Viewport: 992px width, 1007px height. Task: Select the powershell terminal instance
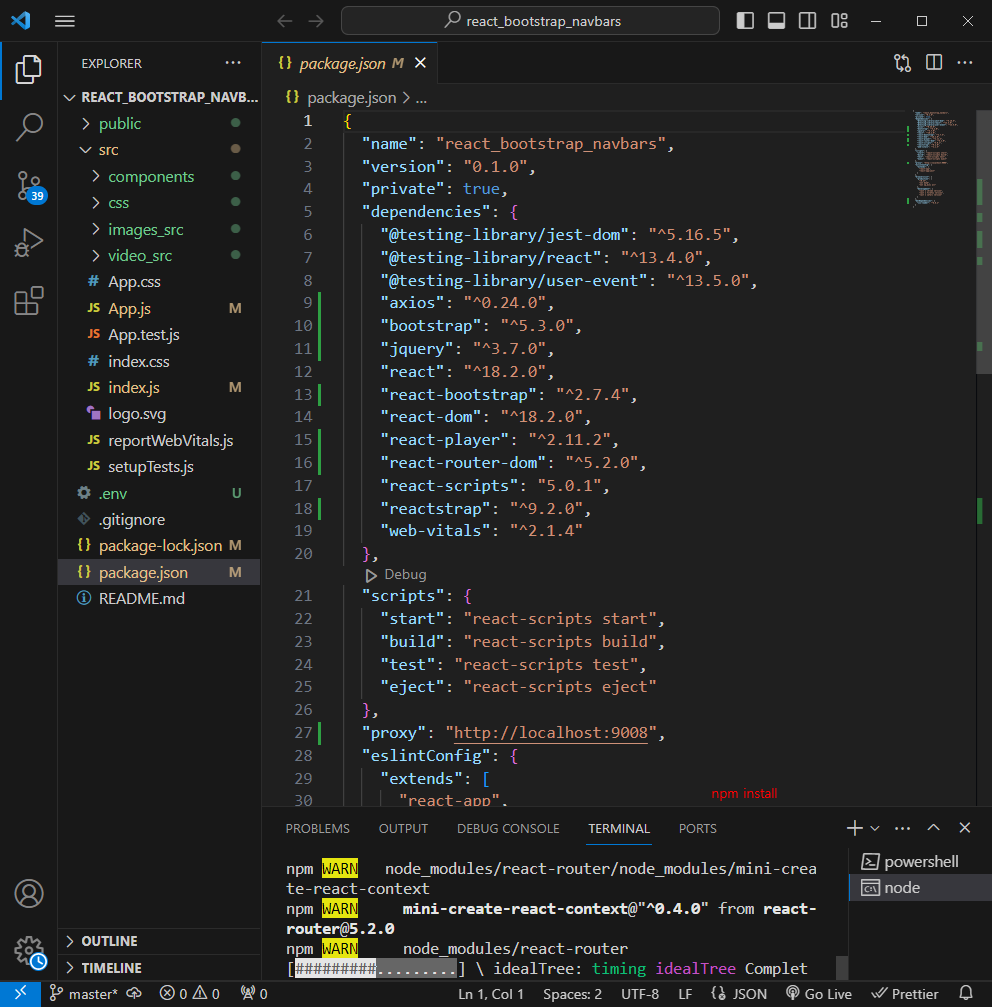point(920,861)
